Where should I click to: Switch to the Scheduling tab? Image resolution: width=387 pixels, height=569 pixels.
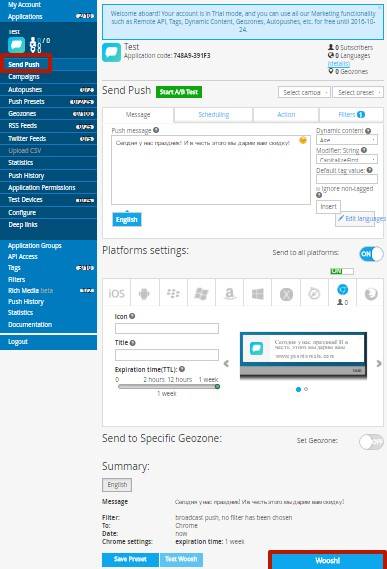point(213,115)
